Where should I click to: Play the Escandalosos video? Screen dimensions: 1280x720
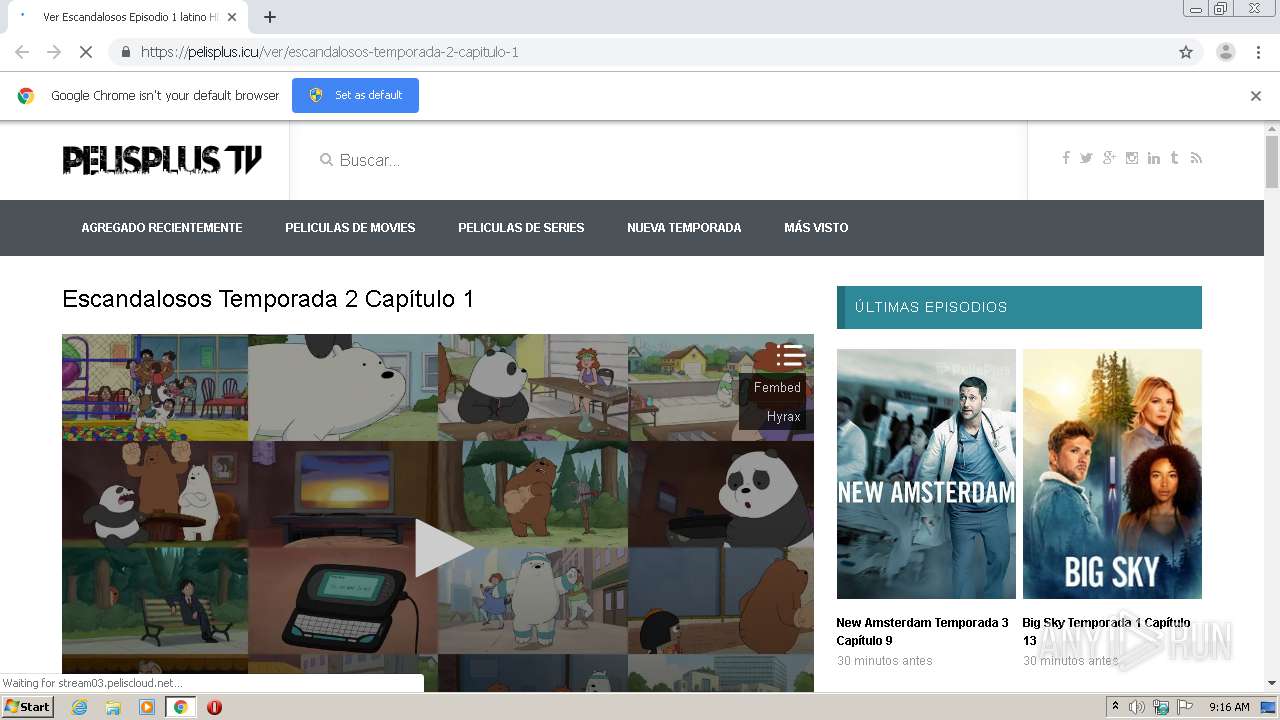[x=442, y=547]
